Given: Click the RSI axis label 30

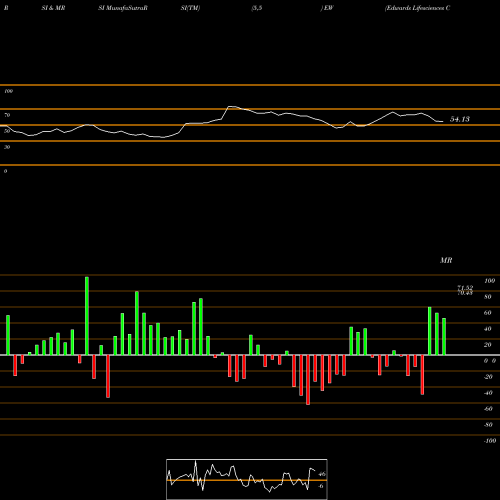Looking at the screenshot, I should click(x=7, y=147).
